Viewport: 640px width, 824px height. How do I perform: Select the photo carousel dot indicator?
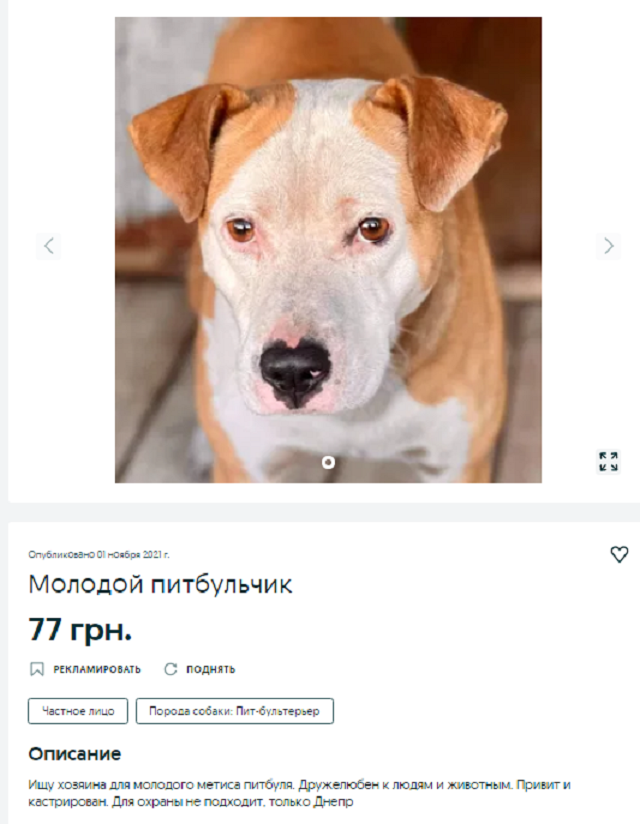pyautogui.click(x=328, y=462)
